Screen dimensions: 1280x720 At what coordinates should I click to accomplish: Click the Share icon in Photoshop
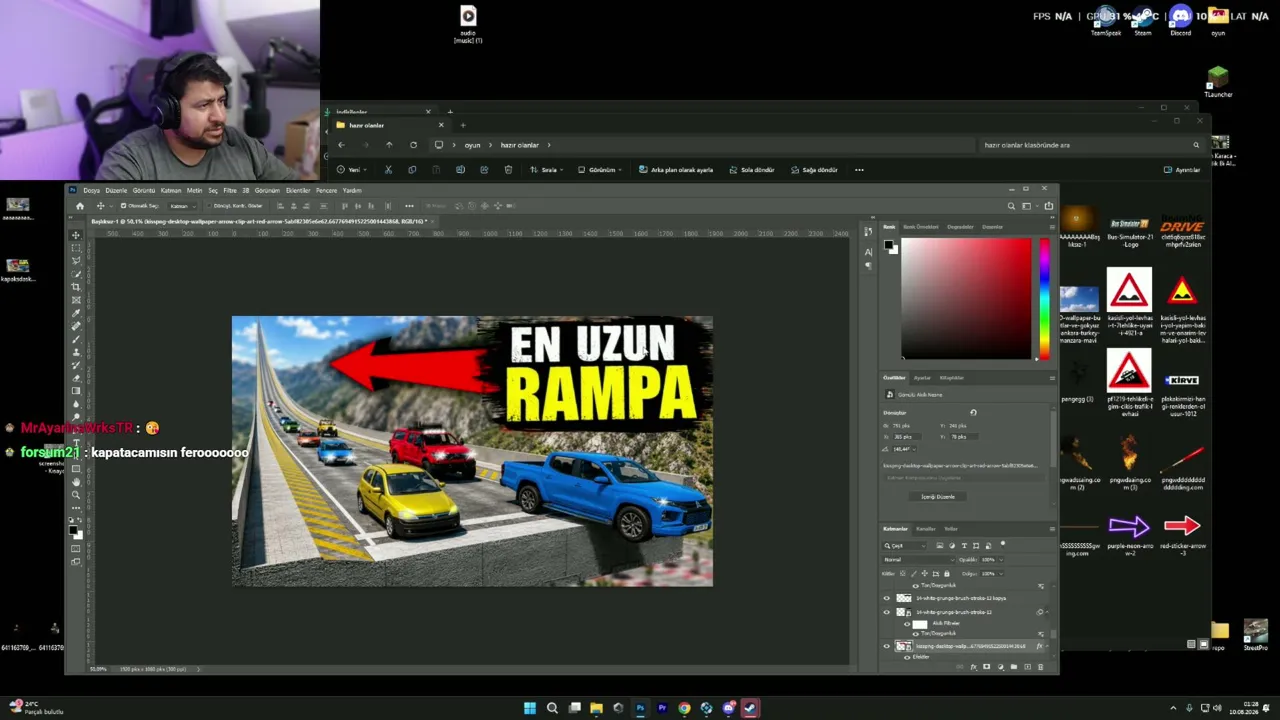[1048, 206]
